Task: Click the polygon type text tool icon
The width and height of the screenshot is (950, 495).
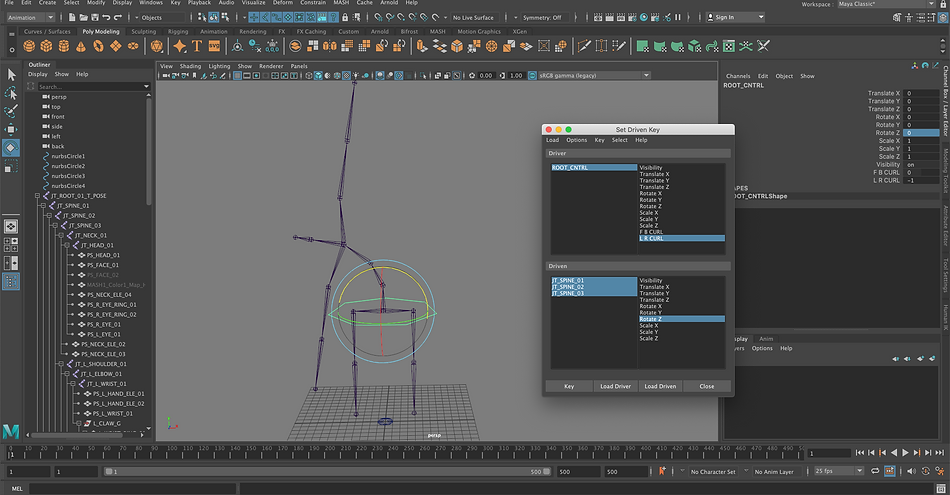Action: pos(197,46)
